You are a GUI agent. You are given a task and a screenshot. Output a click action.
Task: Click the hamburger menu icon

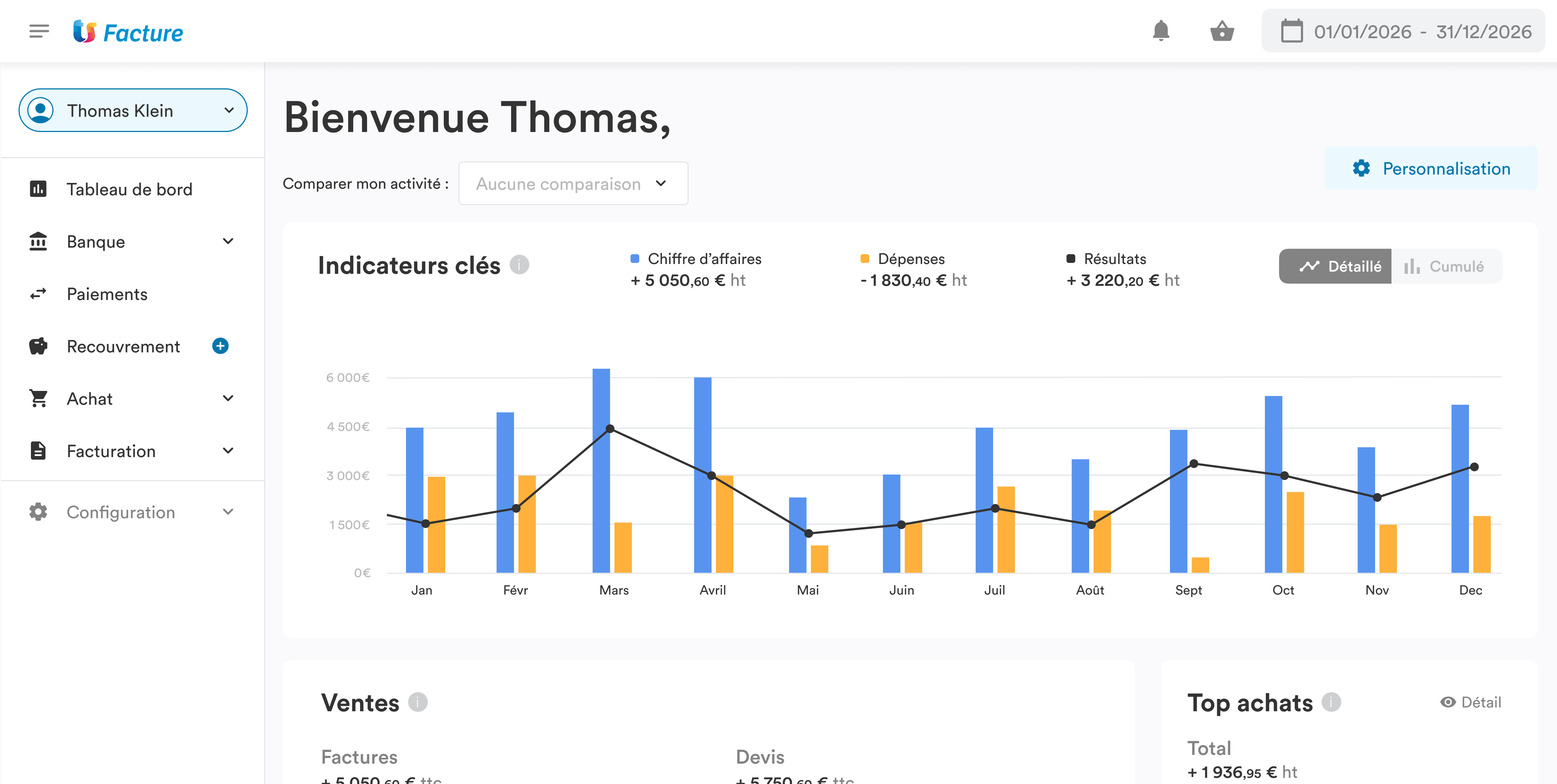[39, 31]
